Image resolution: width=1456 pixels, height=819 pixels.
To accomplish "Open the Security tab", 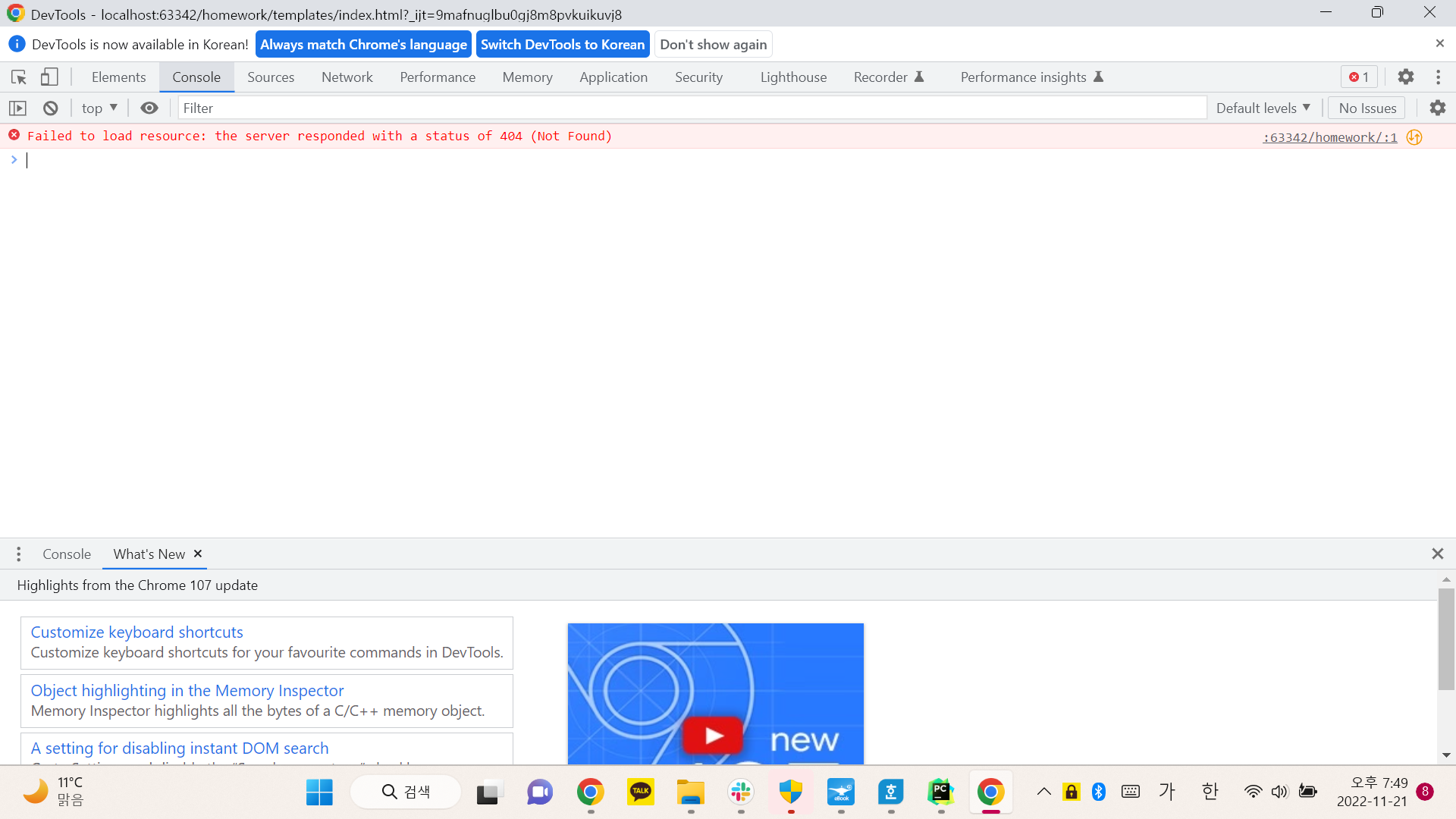I will [699, 77].
